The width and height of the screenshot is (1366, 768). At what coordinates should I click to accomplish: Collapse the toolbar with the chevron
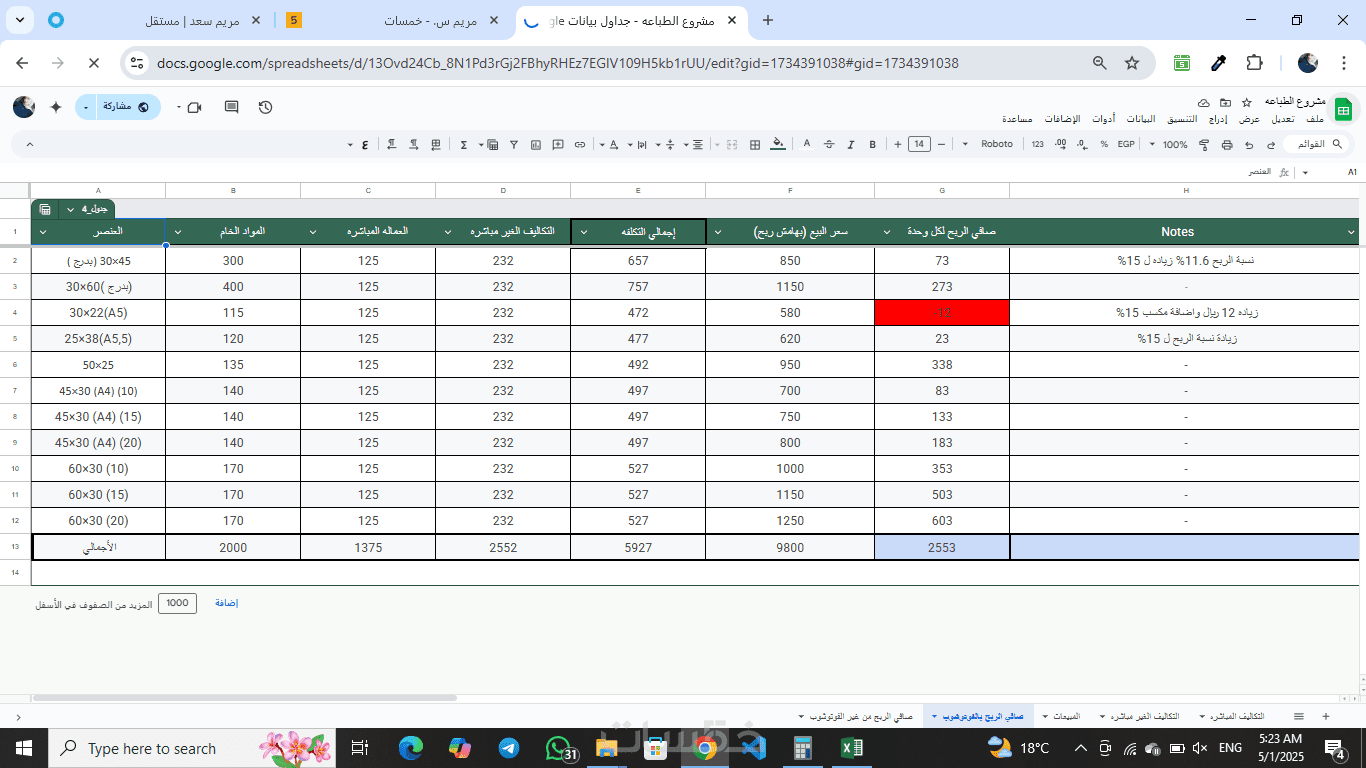[x=30, y=145]
